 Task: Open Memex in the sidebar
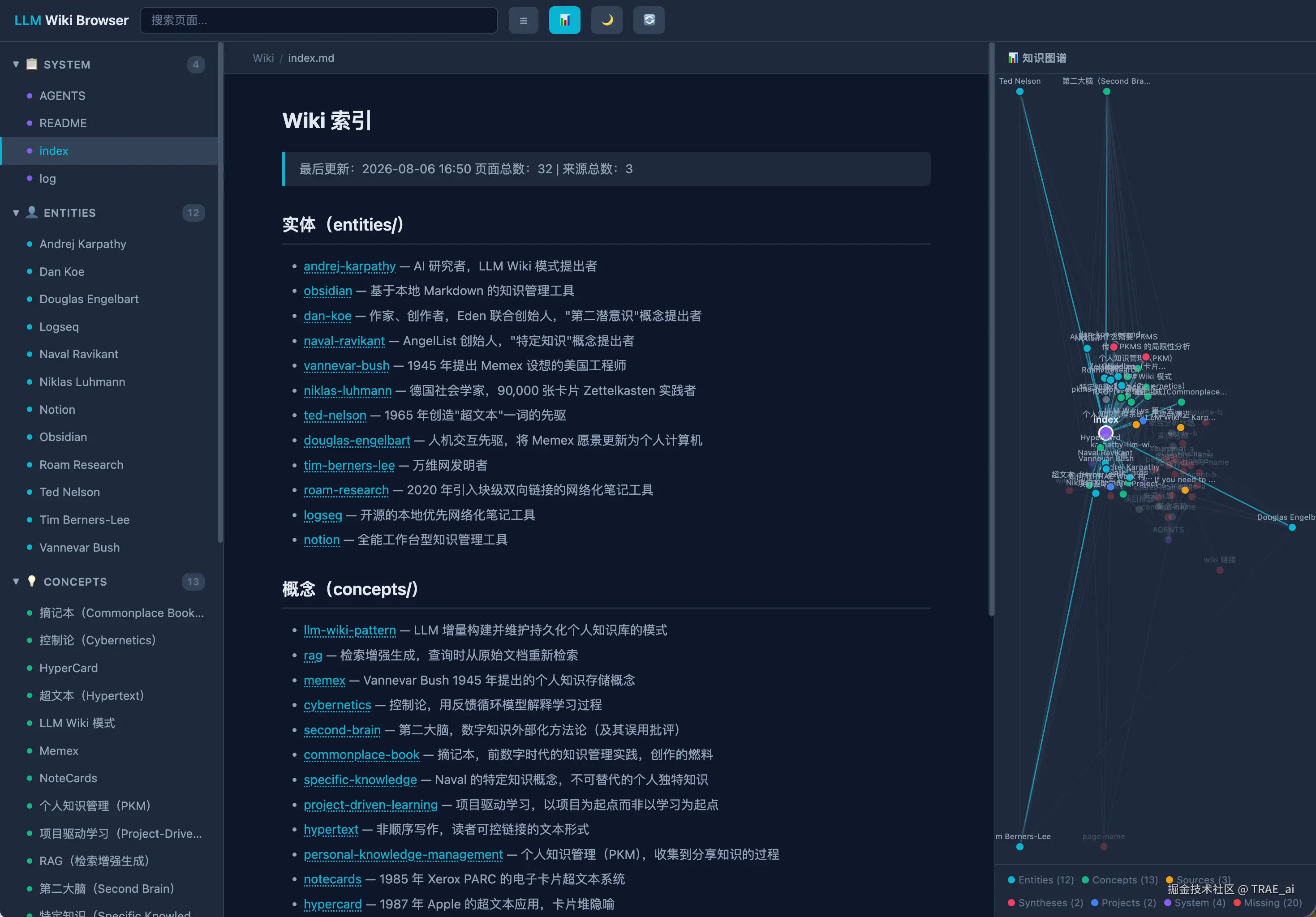tap(109, 751)
